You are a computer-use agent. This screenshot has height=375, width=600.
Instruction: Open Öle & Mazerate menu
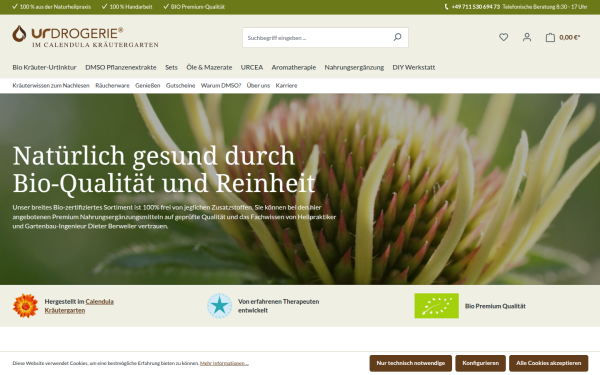(x=209, y=67)
